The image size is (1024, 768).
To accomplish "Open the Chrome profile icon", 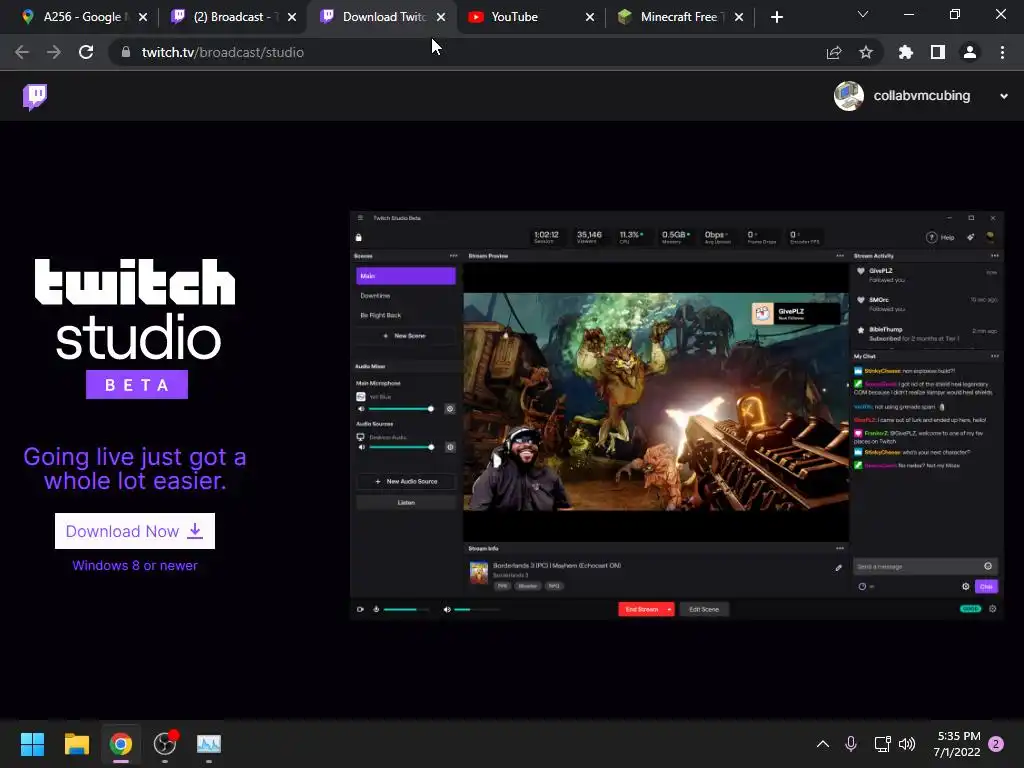I will coord(970,52).
